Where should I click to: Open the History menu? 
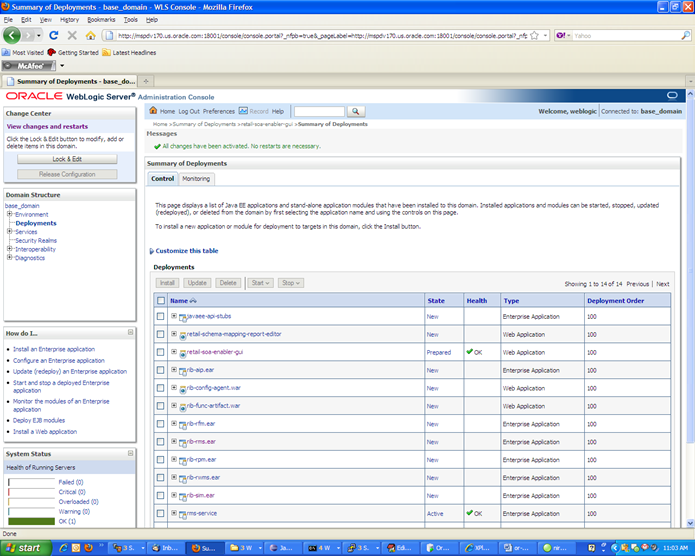click(69, 20)
